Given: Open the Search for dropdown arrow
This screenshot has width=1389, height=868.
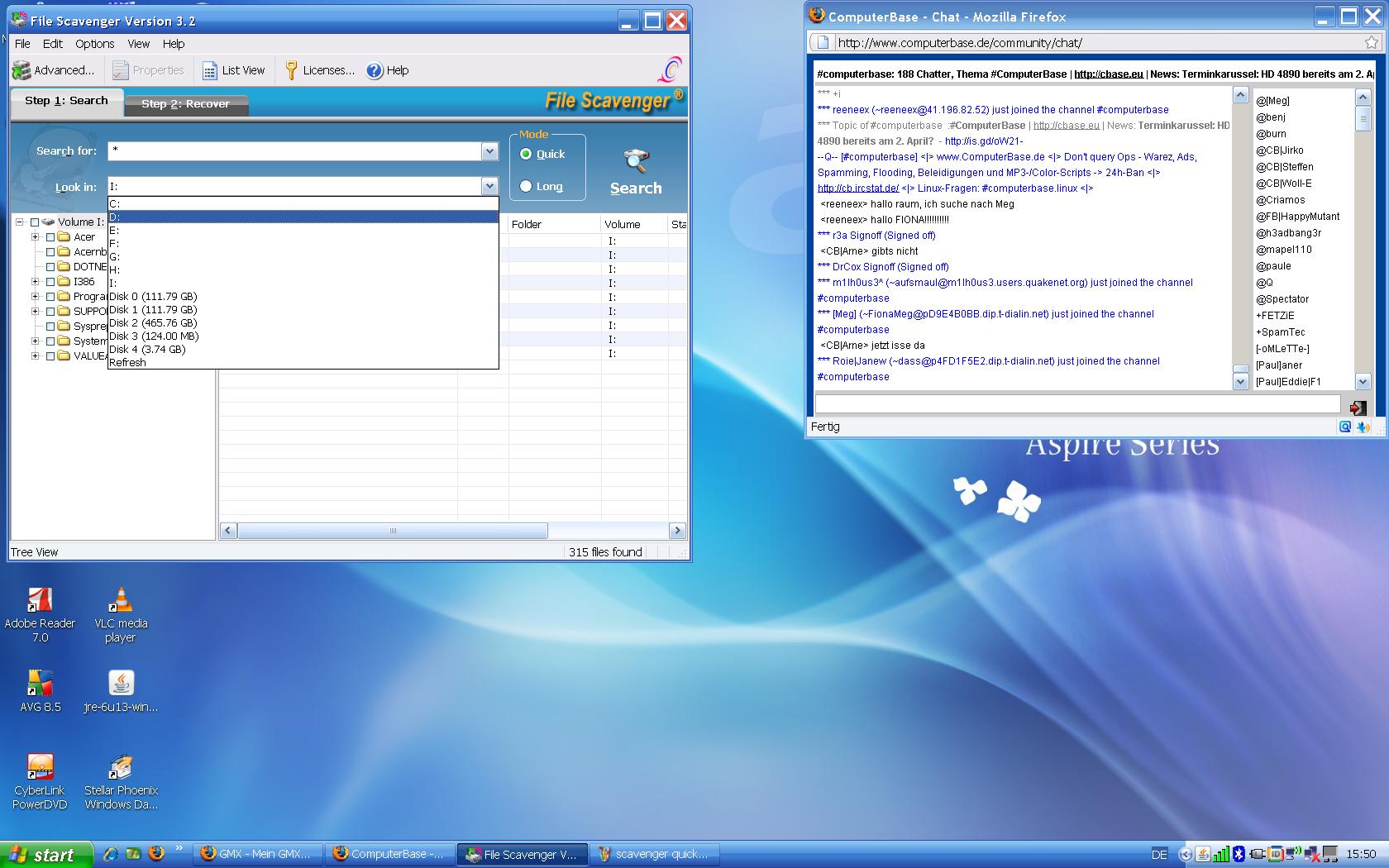Looking at the screenshot, I should click(489, 151).
